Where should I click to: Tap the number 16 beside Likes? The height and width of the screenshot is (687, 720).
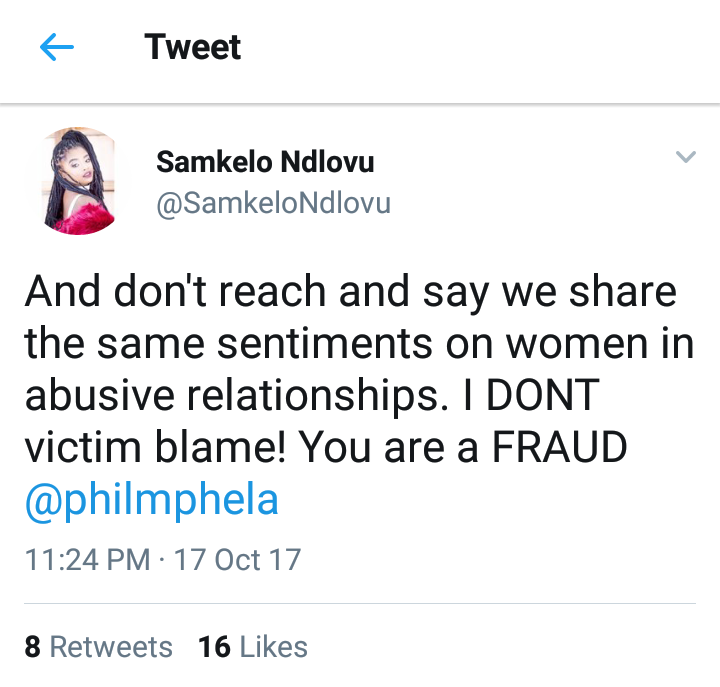click(214, 647)
